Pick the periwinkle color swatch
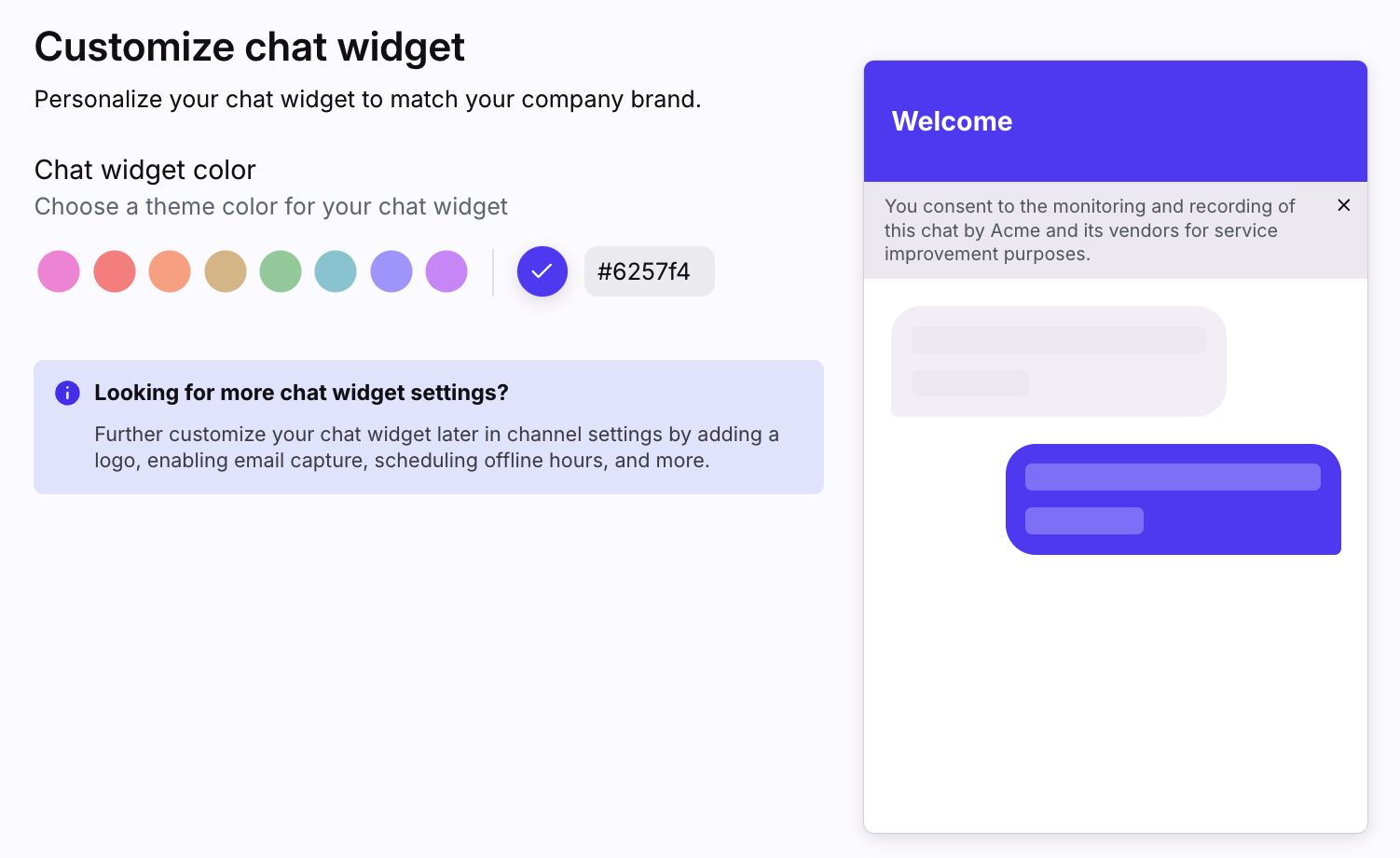1400x858 pixels. coord(391,271)
